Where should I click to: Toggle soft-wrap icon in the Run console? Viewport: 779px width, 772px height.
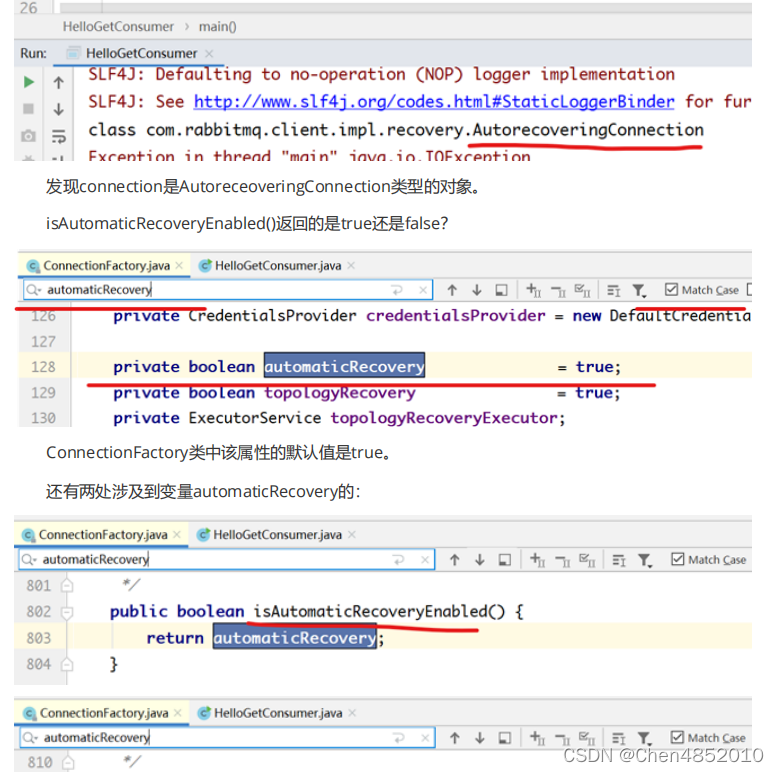59,136
